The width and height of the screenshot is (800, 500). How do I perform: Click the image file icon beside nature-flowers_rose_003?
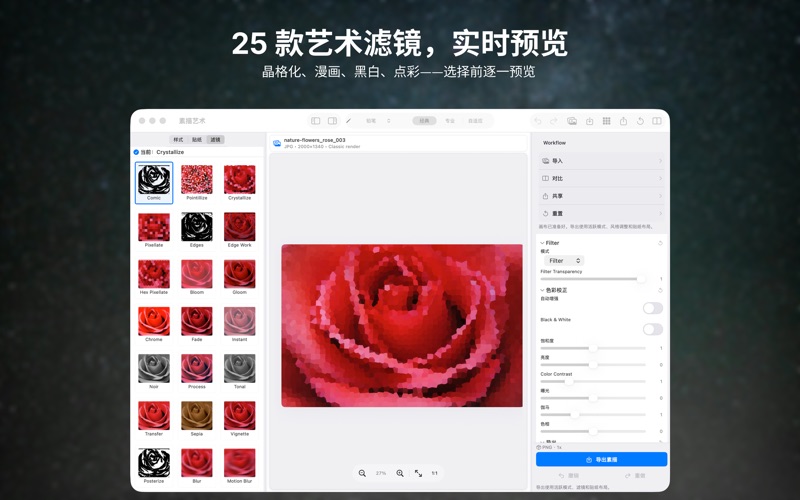tap(277, 143)
